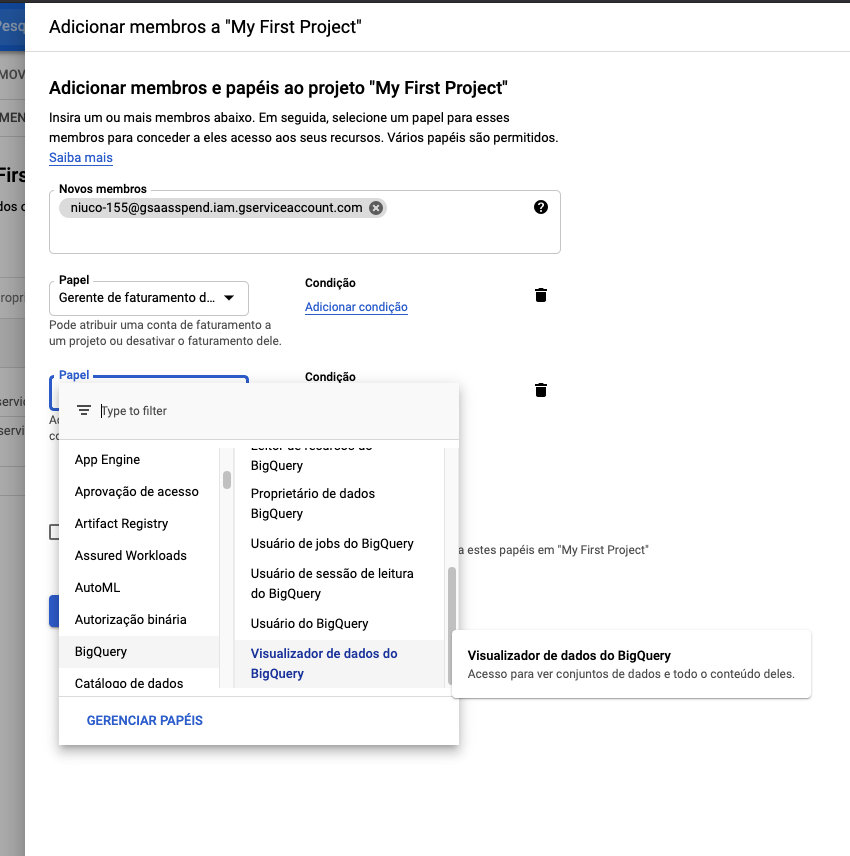The width and height of the screenshot is (850, 856).
Task: Click in the Novos membros input box
Action: coord(305,222)
